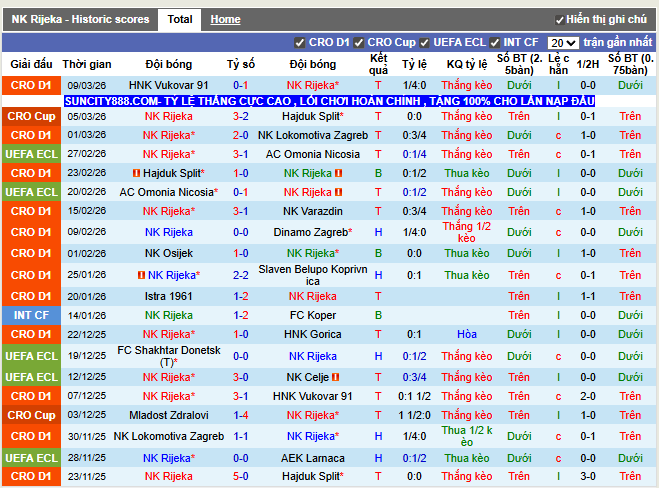Open Hajduk Split team on 05/03/26 row
The image size is (659, 488).
(x=313, y=116)
